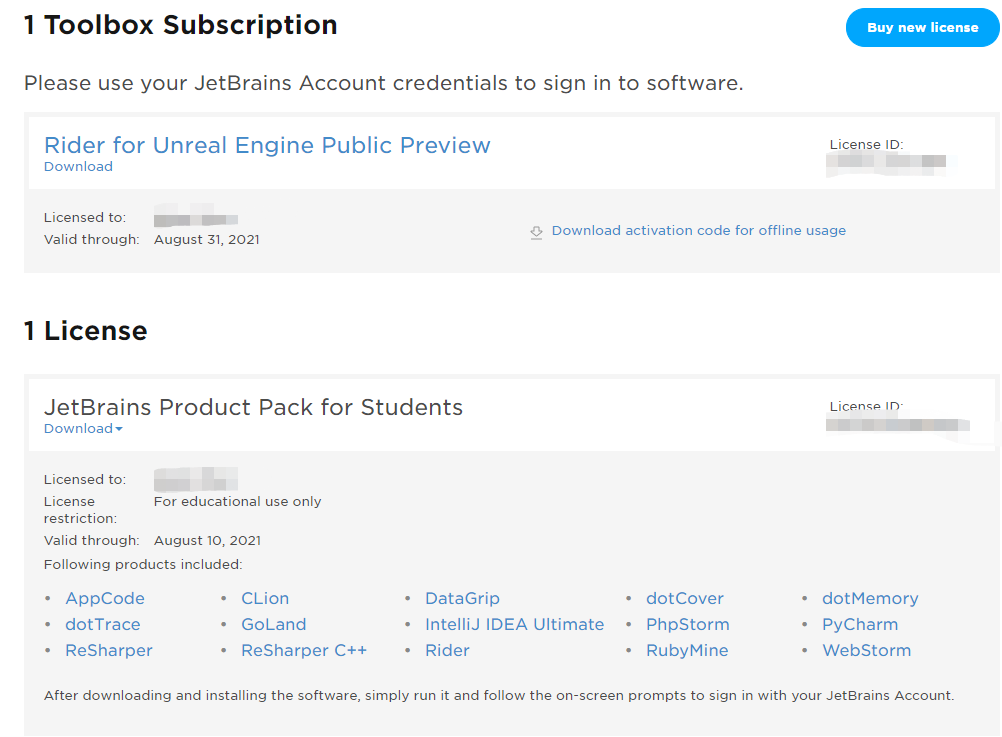
Task: Click the offline activation download icon
Action: pos(537,232)
